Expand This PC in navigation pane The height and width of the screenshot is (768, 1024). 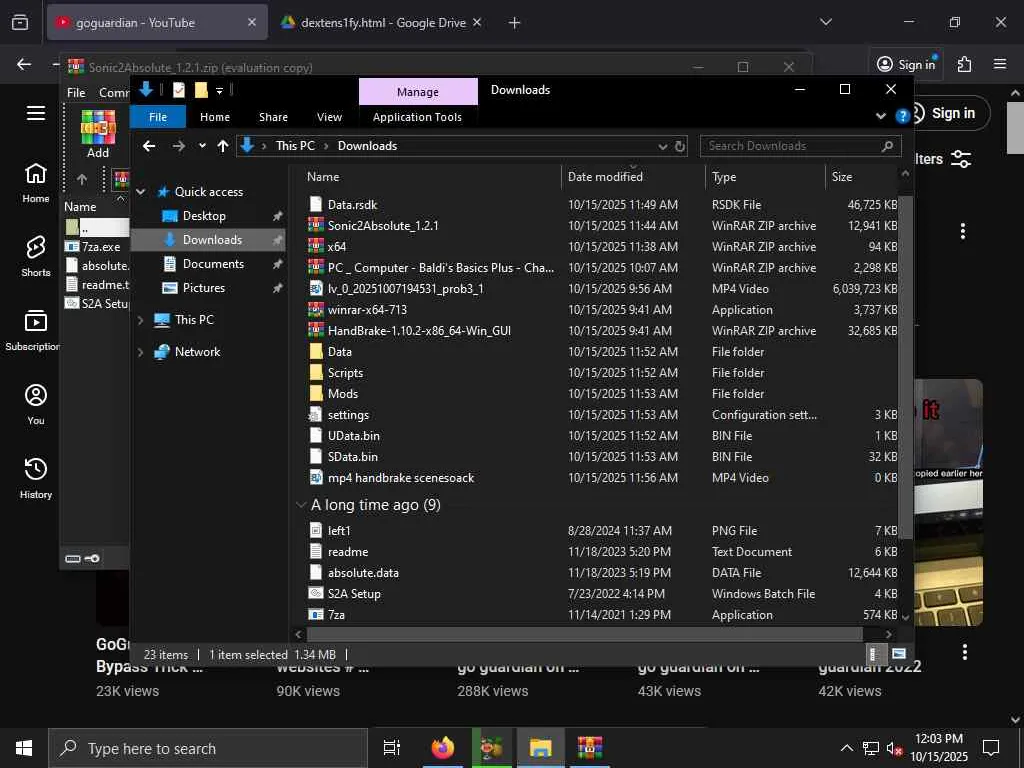pyautogui.click(x=140, y=320)
